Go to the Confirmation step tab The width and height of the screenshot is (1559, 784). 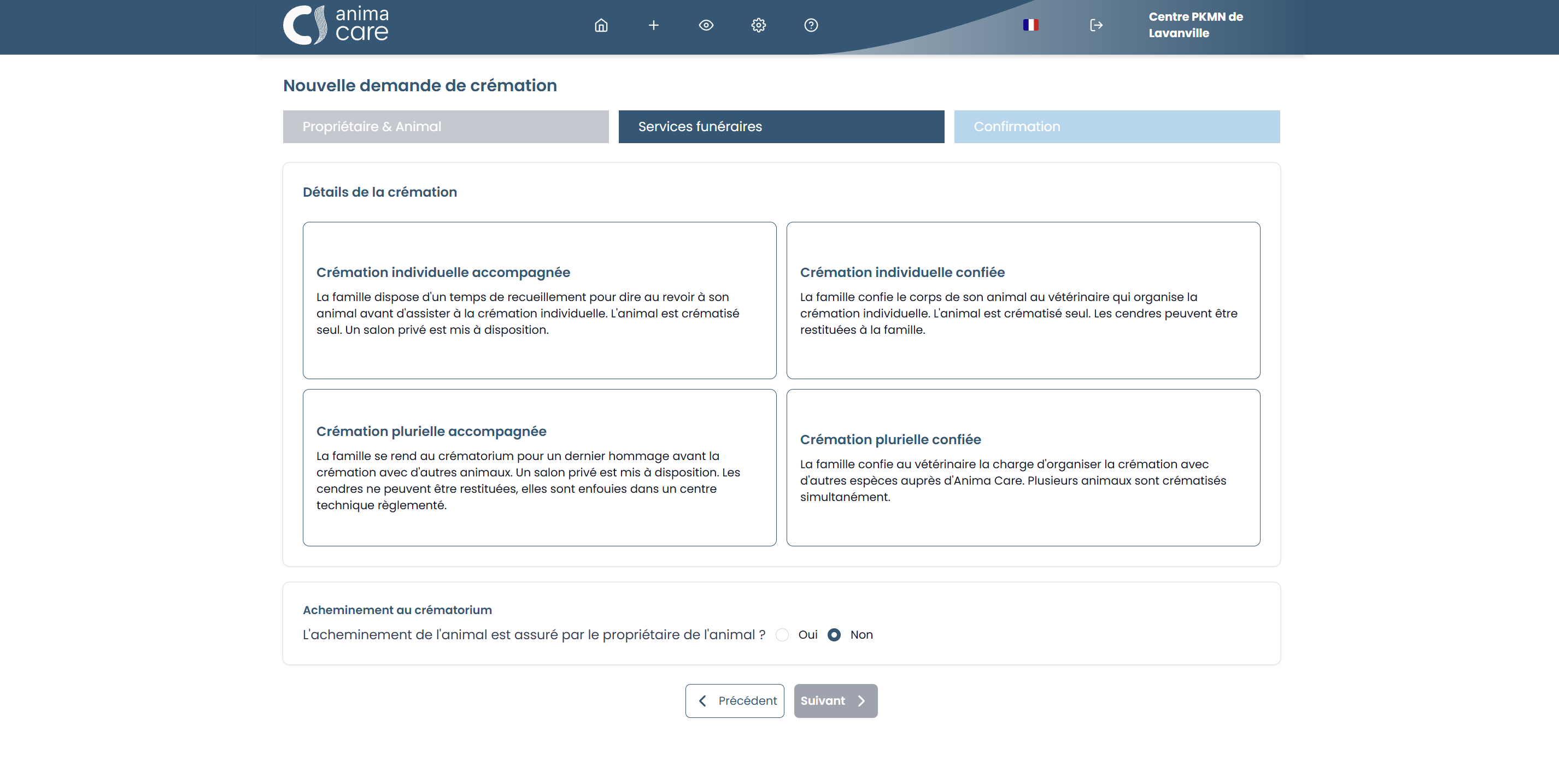click(x=1117, y=126)
